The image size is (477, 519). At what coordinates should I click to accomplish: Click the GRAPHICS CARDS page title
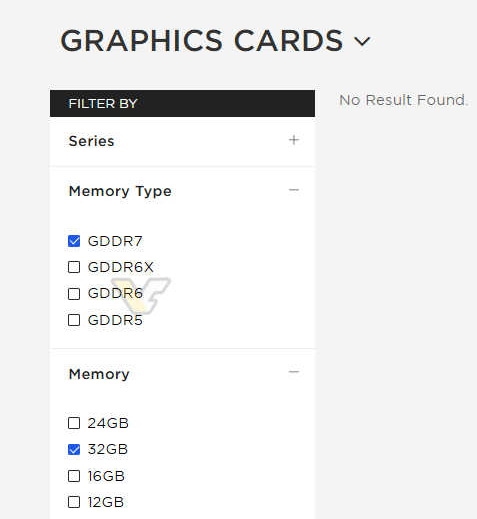tap(202, 41)
